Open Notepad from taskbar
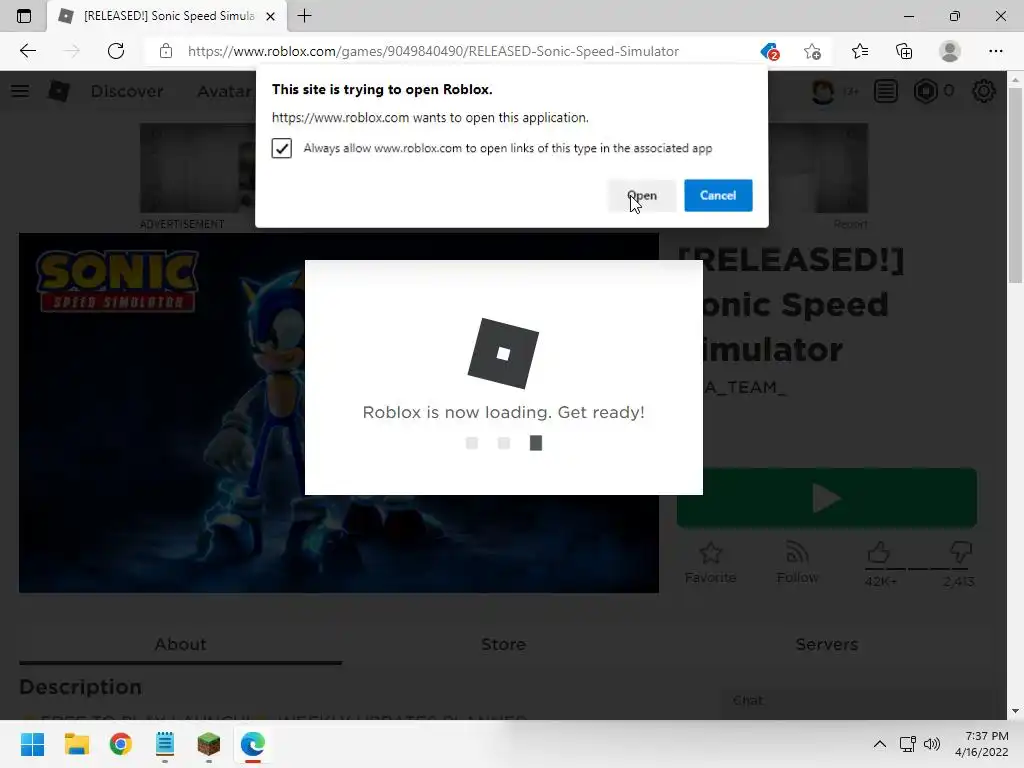 (x=165, y=744)
